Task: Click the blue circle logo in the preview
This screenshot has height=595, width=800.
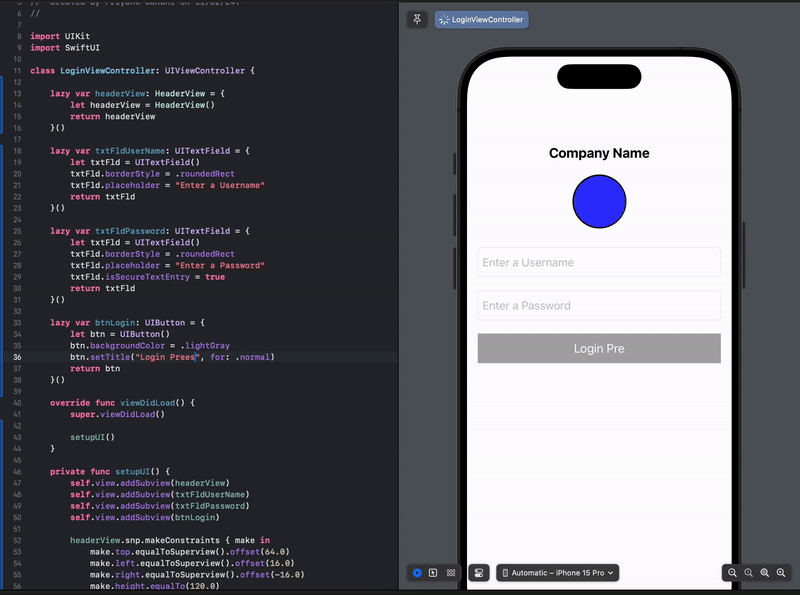Action: (598, 201)
